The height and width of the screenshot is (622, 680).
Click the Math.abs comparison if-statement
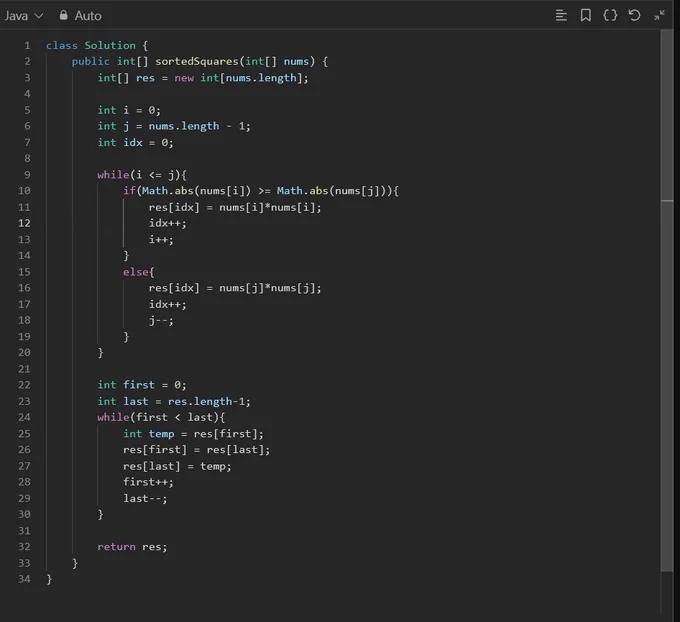(x=261, y=191)
